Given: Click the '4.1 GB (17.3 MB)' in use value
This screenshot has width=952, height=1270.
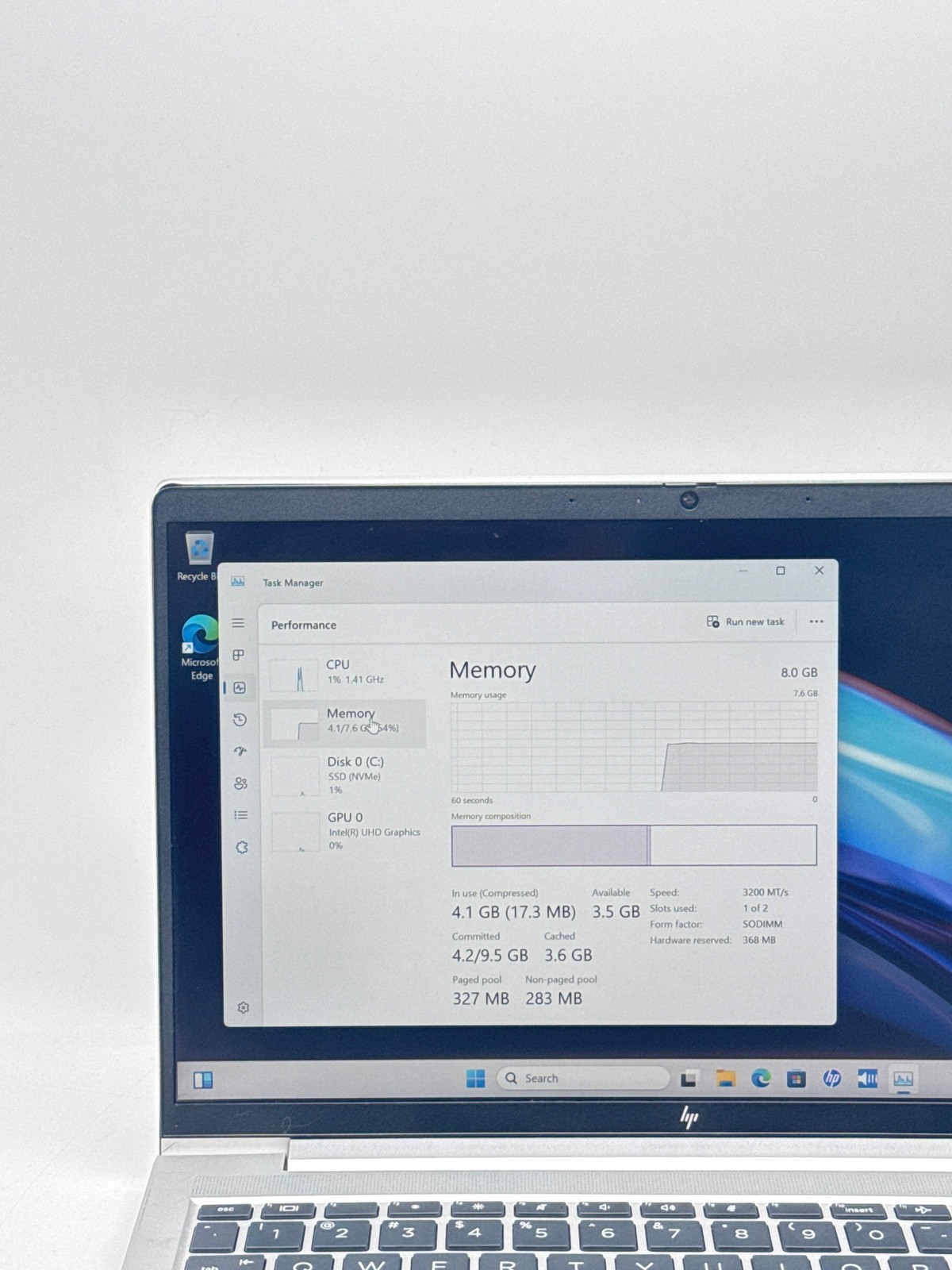Looking at the screenshot, I should tap(514, 912).
